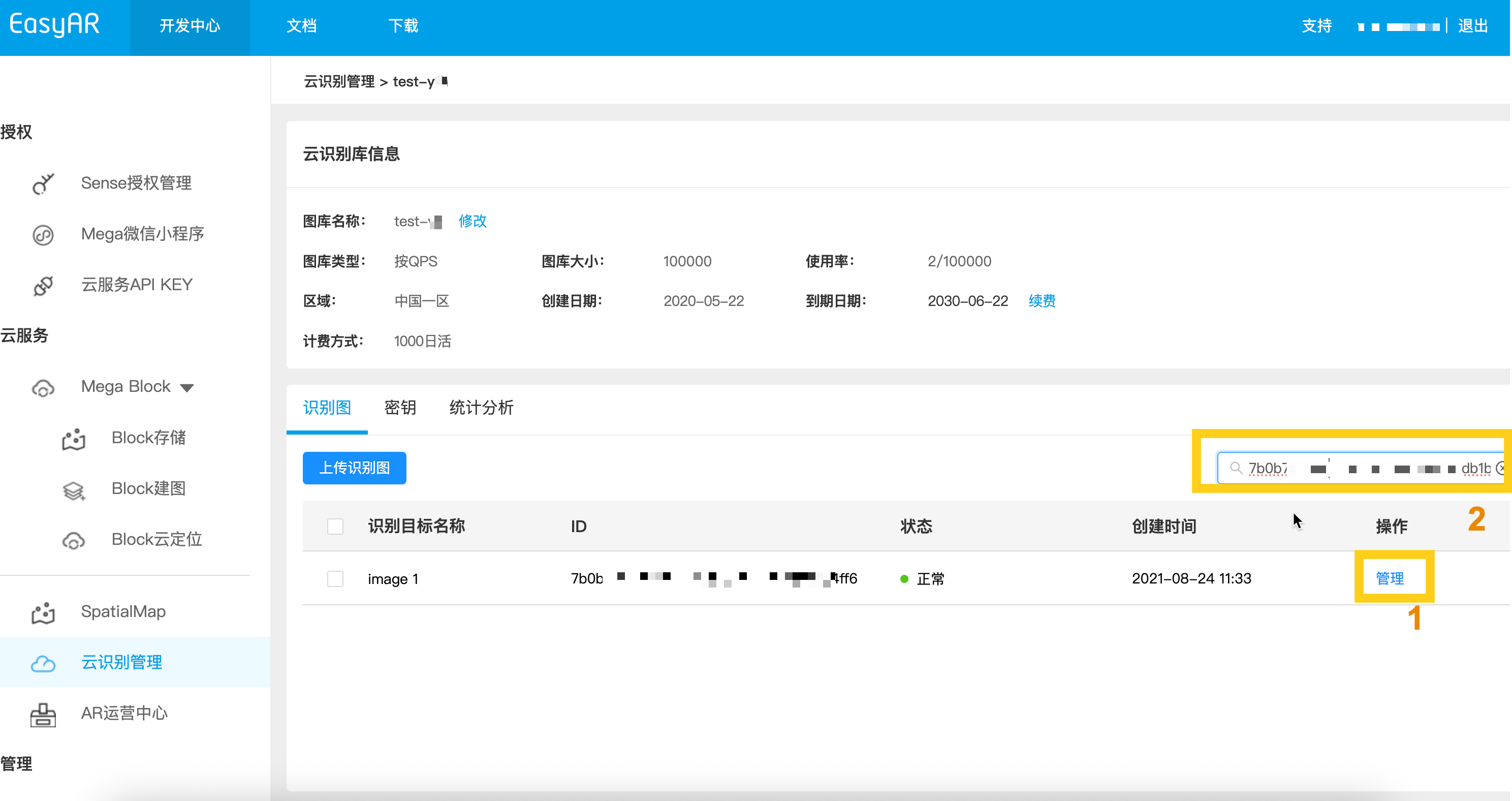Check the image 1 row checkbox
1512x801 pixels.
pos(335,579)
